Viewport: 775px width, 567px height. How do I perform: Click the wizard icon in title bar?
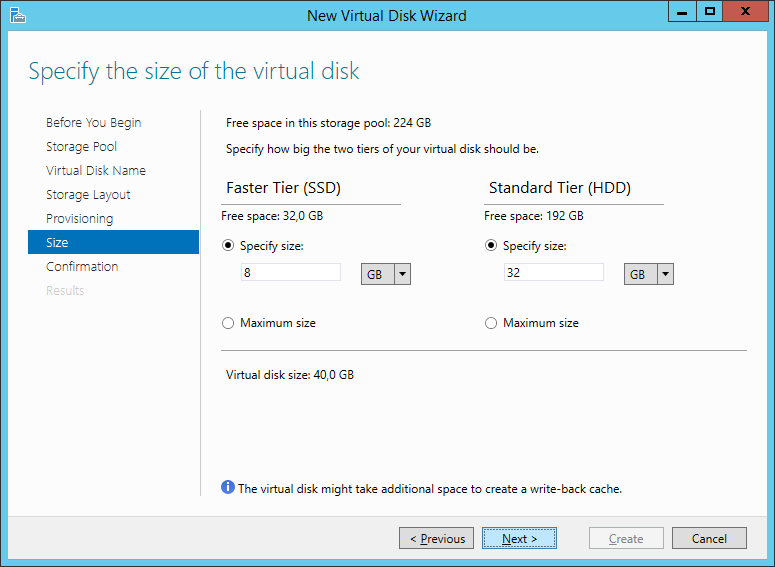[x=17, y=15]
